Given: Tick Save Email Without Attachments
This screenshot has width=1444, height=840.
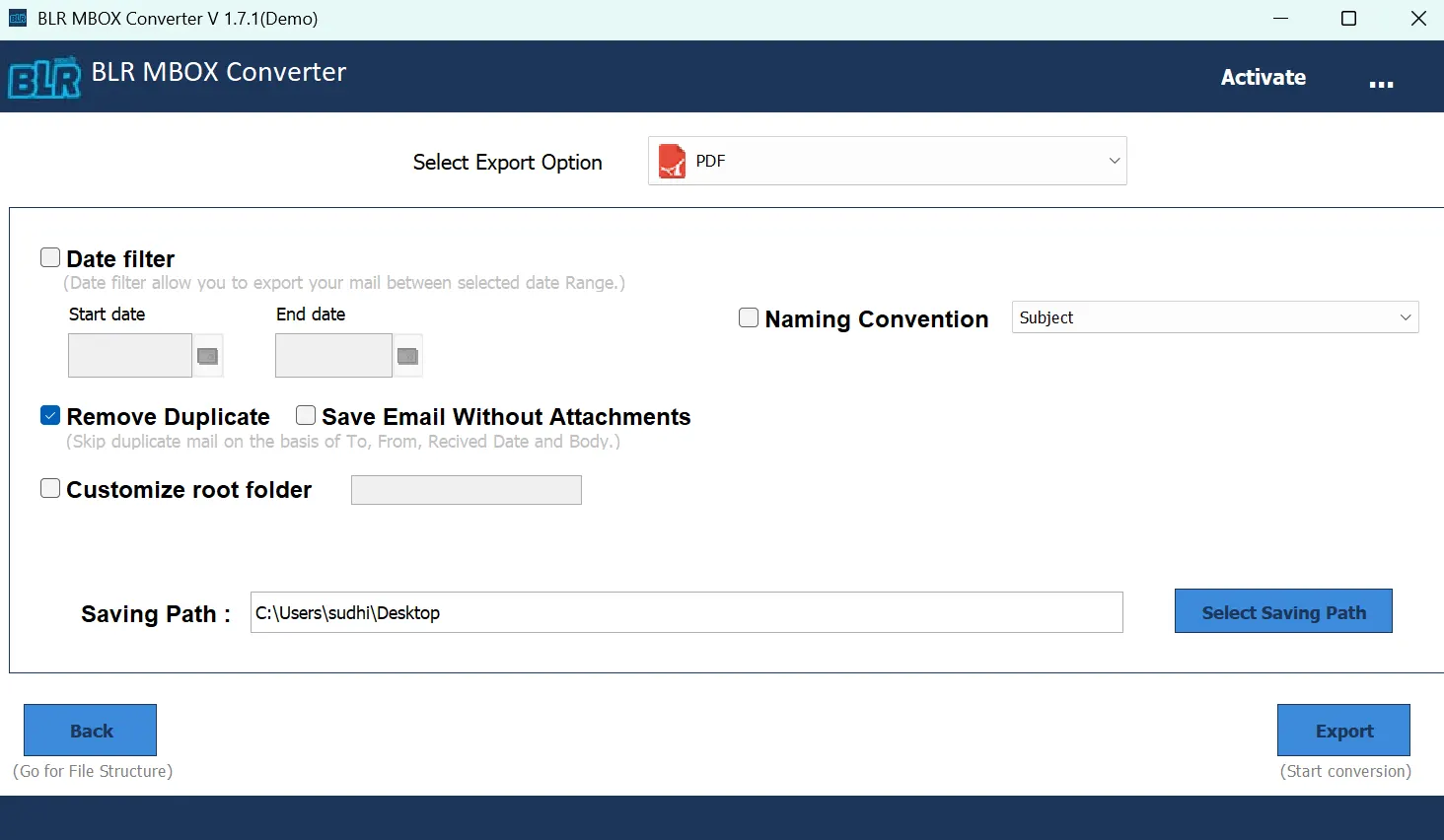Looking at the screenshot, I should point(306,416).
